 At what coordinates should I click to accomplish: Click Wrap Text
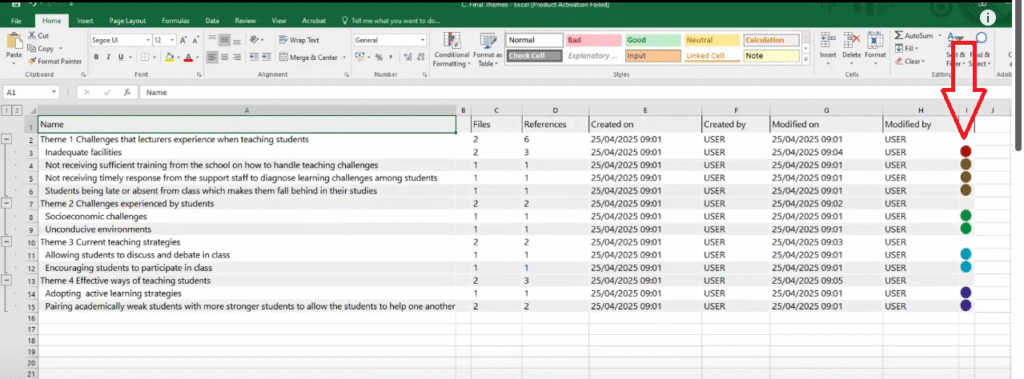coord(299,40)
